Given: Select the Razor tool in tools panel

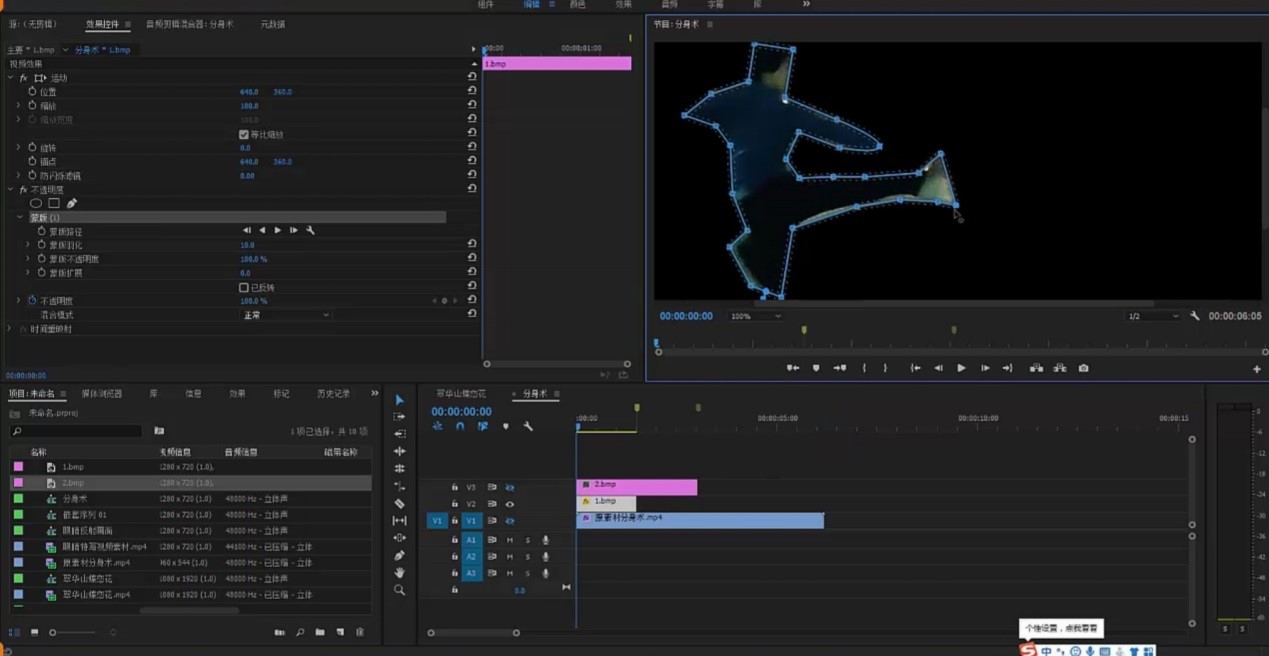Looking at the screenshot, I should [x=399, y=503].
